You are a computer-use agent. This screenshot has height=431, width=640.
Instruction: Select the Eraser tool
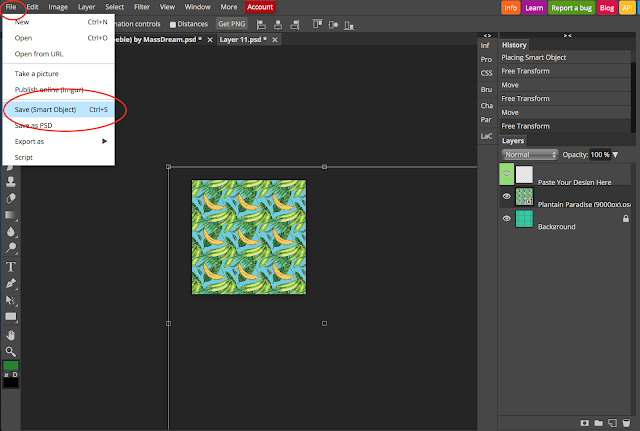[11, 198]
